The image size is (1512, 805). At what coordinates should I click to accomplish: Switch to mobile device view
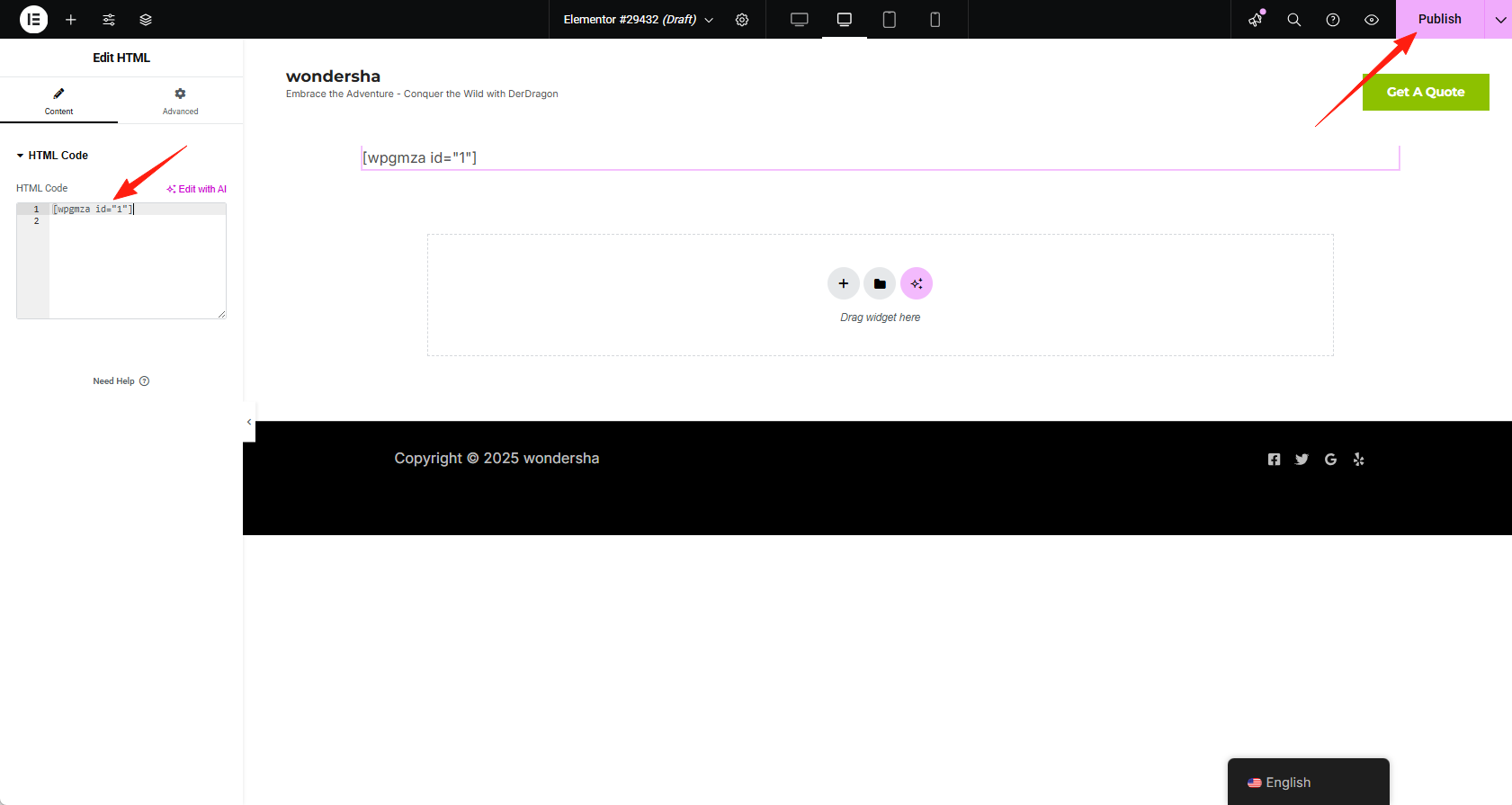tap(935, 20)
